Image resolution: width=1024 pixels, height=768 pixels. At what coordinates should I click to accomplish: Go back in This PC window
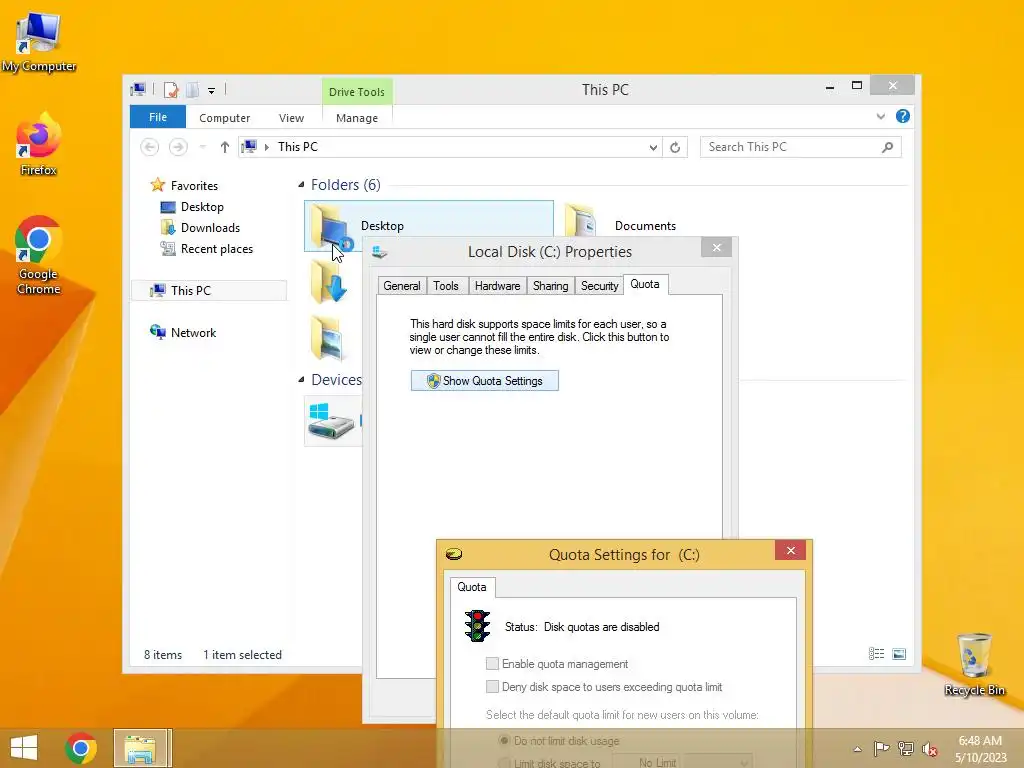150,147
